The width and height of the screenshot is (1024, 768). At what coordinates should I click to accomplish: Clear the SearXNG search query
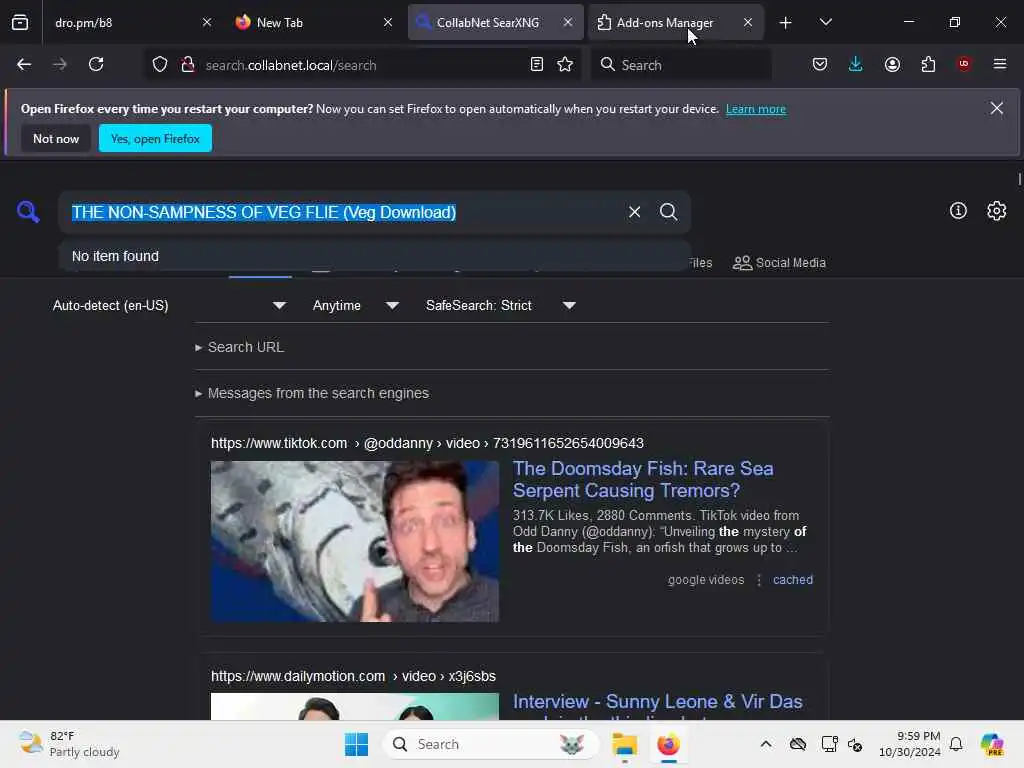point(634,212)
